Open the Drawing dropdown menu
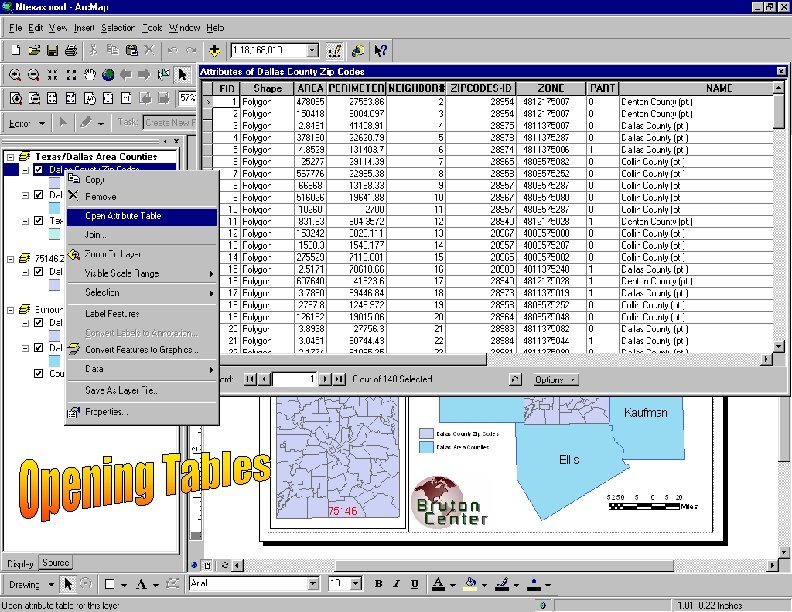Screen dimensions: 792x612 31,584
